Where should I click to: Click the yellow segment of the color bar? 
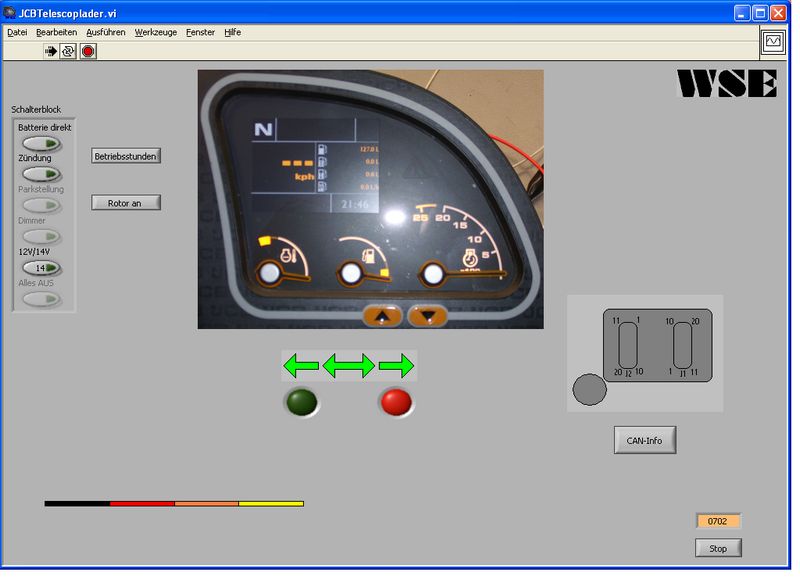pyautogui.click(x=271, y=503)
